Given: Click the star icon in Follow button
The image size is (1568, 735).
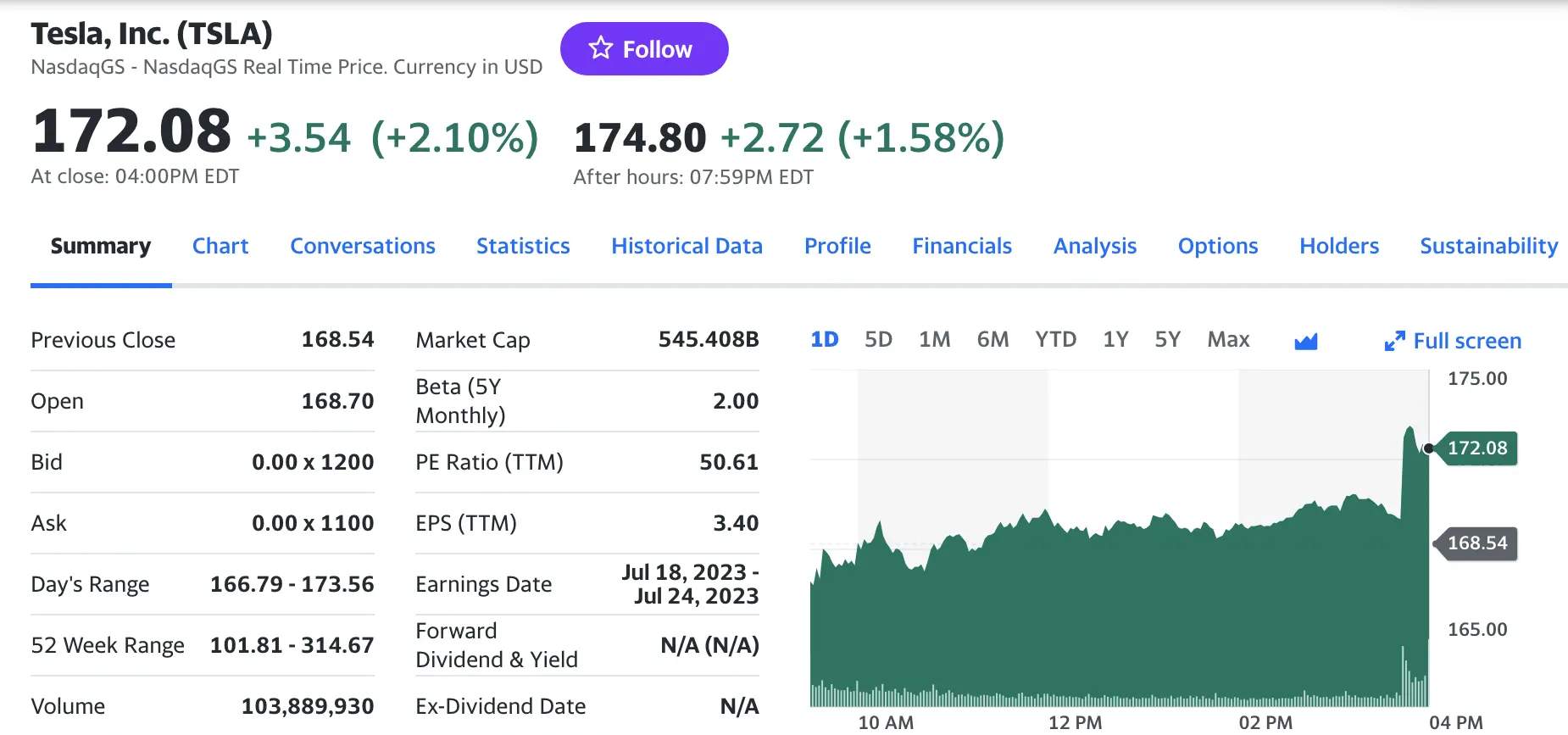Looking at the screenshot, I should tap(601, 48).
